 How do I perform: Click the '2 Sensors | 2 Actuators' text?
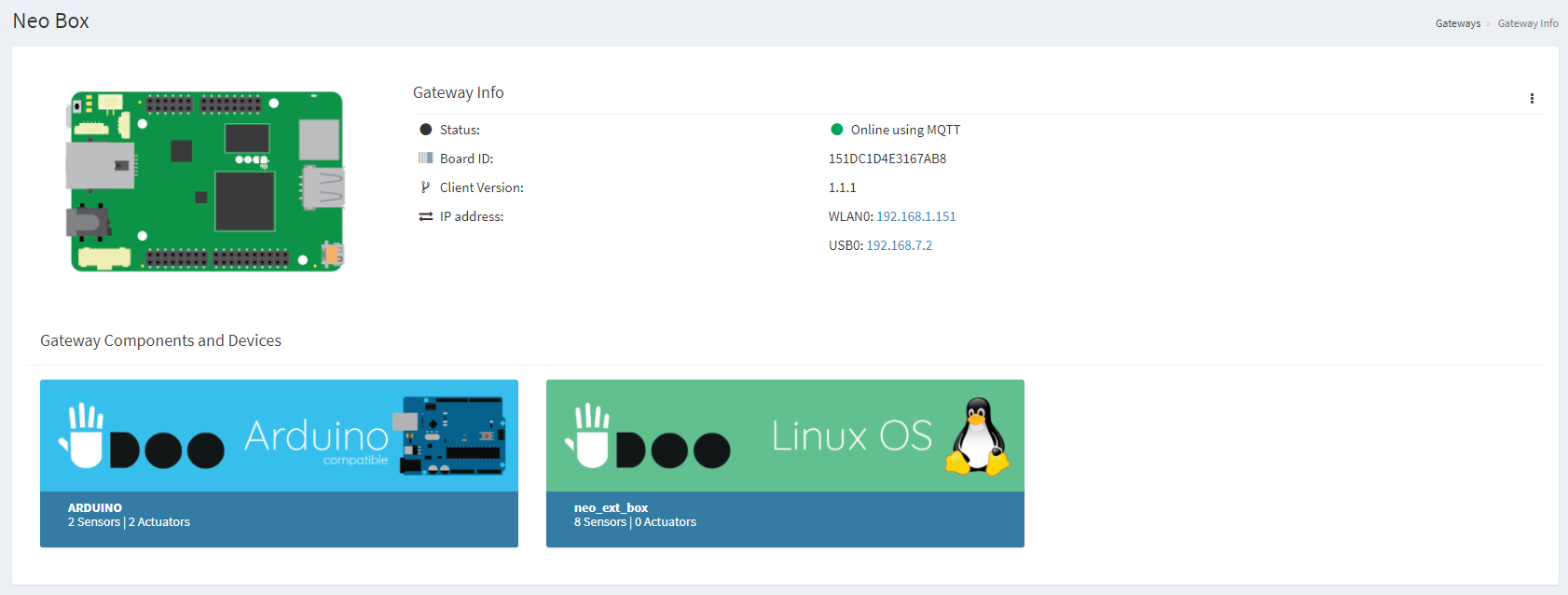[129, 522]
